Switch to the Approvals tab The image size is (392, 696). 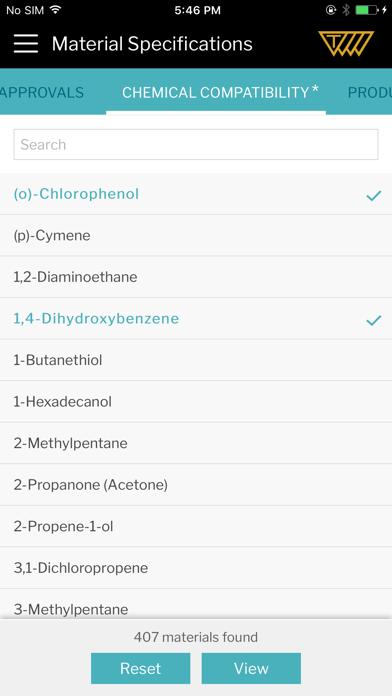42,92
